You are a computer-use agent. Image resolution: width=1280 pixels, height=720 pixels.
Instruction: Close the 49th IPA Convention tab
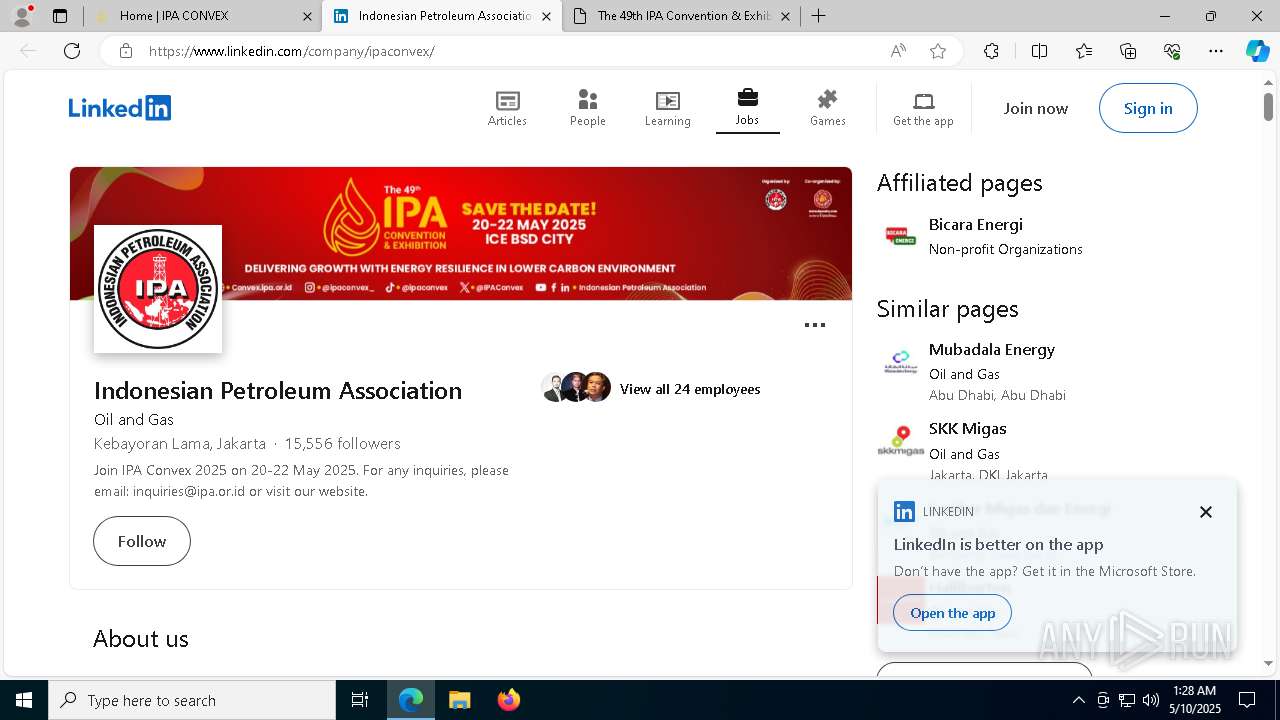click(x=785, y=16)
